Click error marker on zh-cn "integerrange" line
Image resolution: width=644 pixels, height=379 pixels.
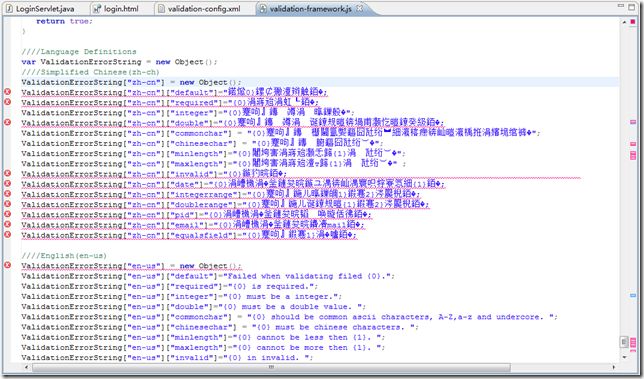tap(7, 193)
